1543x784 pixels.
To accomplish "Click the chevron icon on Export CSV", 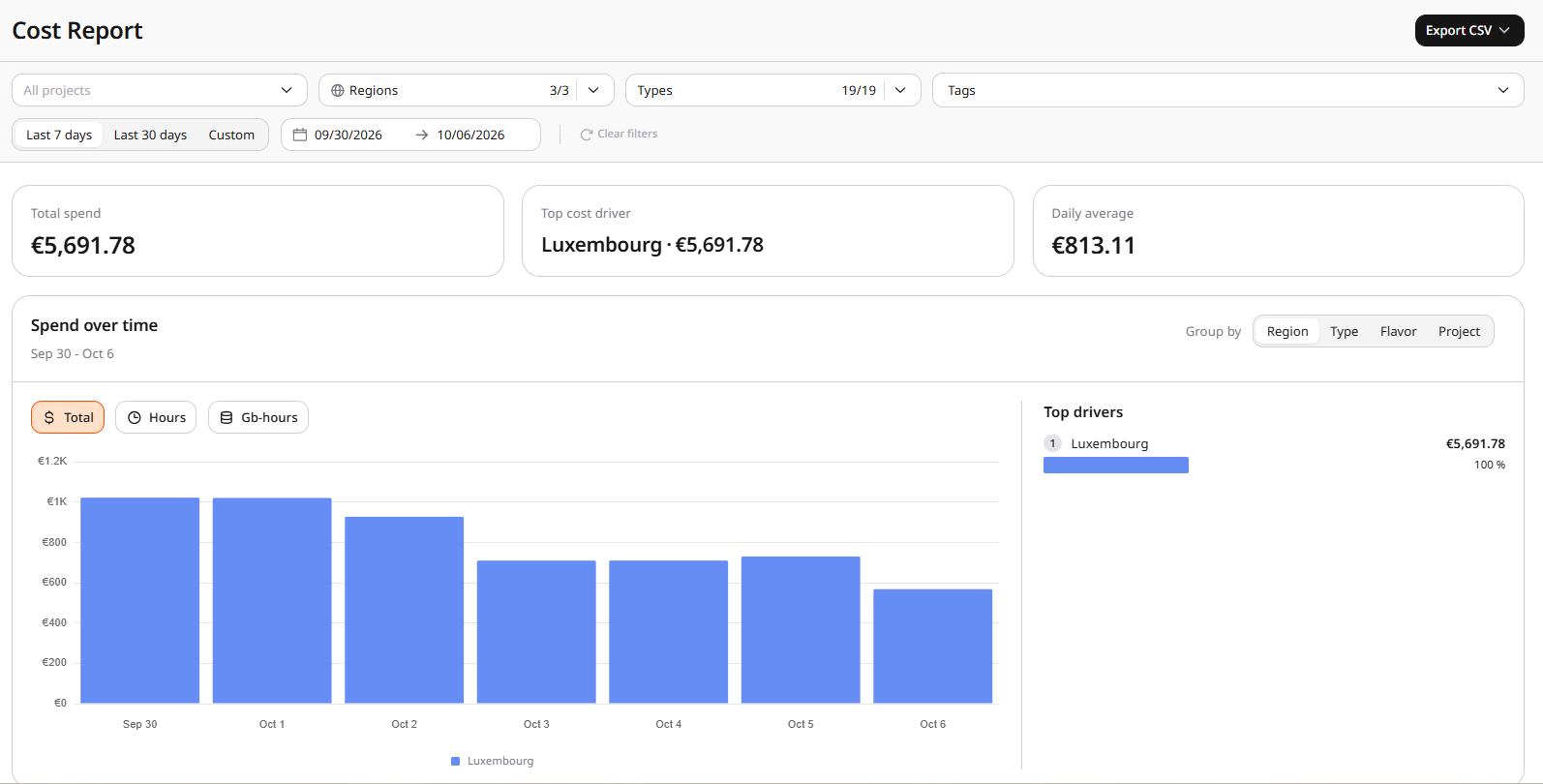I will [1504, 30].
